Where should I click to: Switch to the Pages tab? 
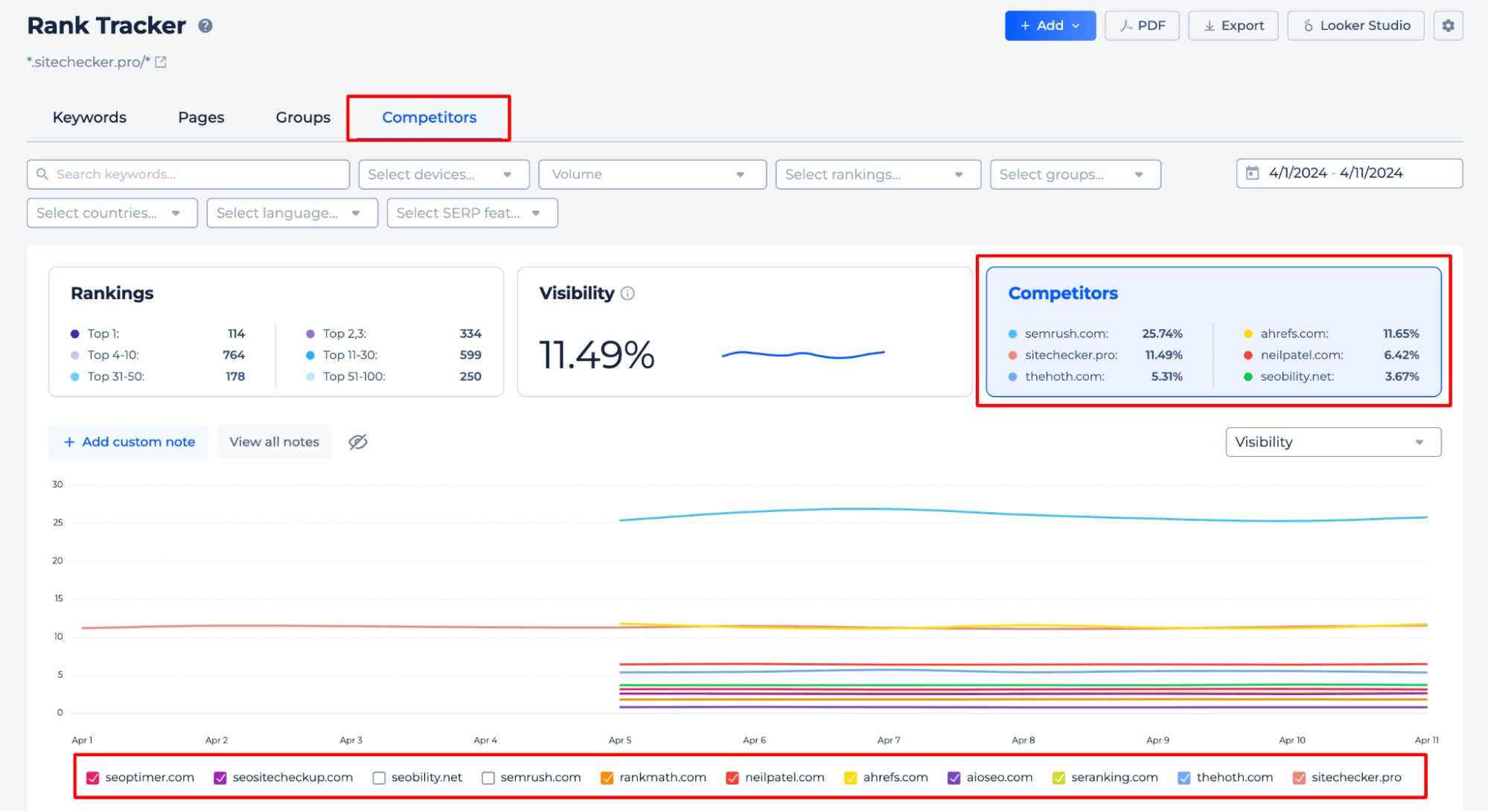[201, 118]
